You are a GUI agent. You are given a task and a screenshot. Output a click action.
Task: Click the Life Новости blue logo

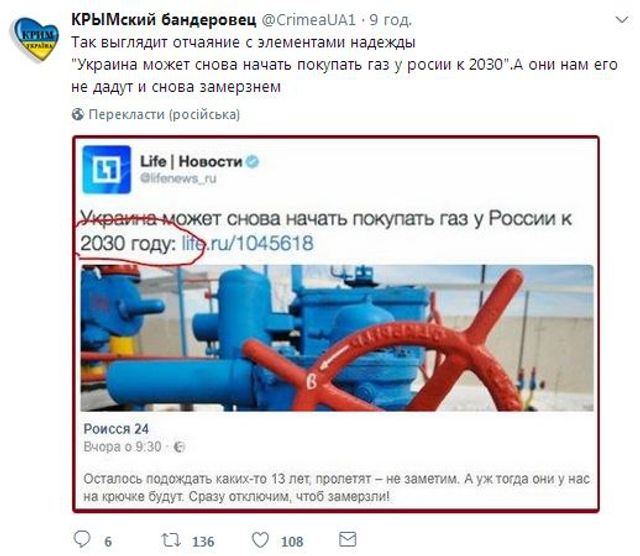coord(107,169)
